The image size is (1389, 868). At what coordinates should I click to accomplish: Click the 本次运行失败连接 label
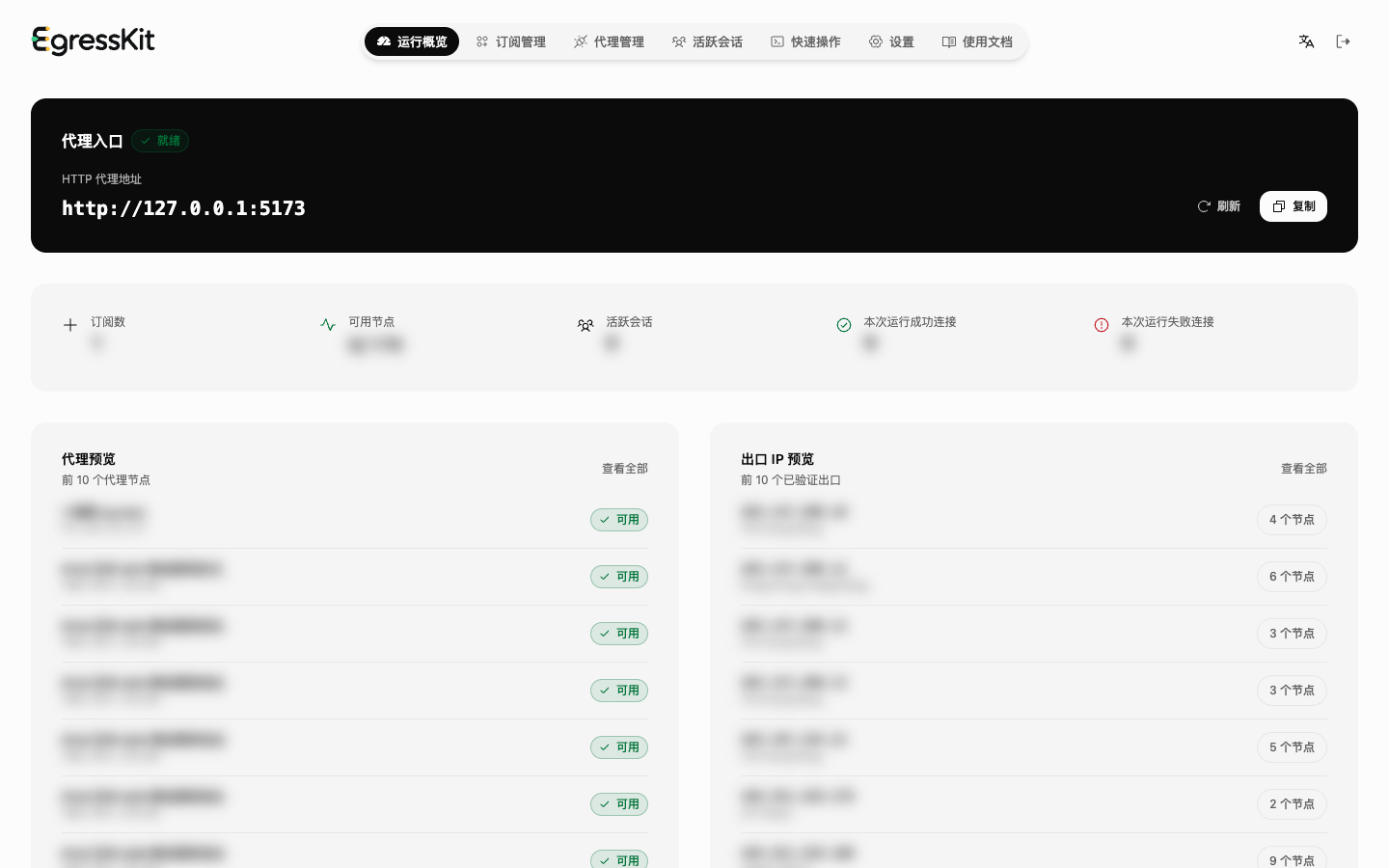1167,322
